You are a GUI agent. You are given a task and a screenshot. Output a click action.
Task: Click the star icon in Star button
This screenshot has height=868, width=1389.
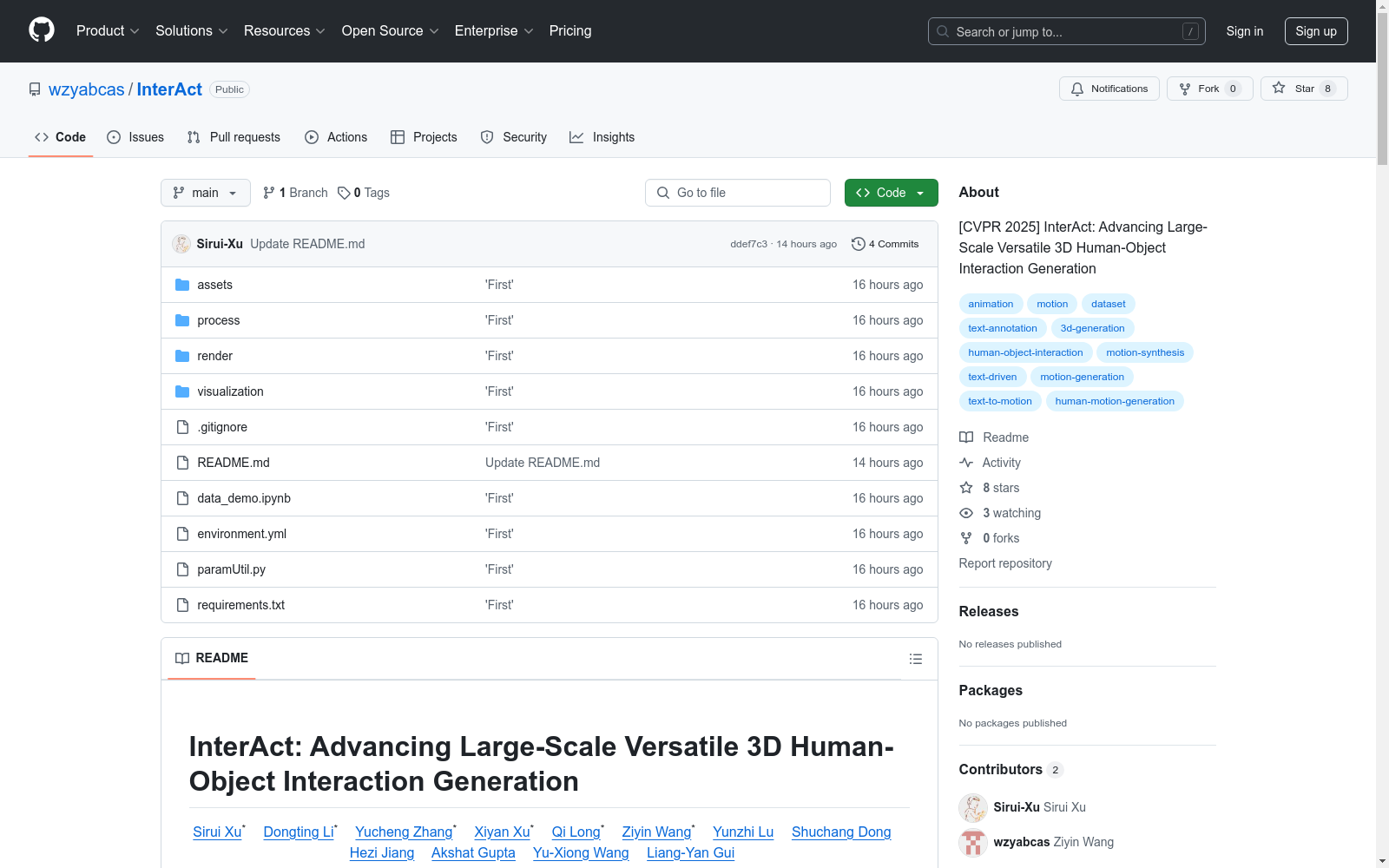pos(1279,88)
